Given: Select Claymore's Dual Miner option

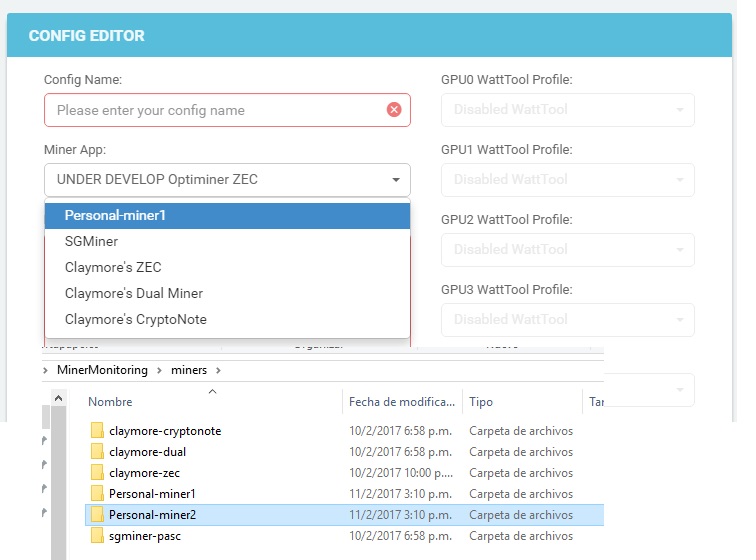Looking at the screenshot, I should pyautogui.click(x=227, y=293).
